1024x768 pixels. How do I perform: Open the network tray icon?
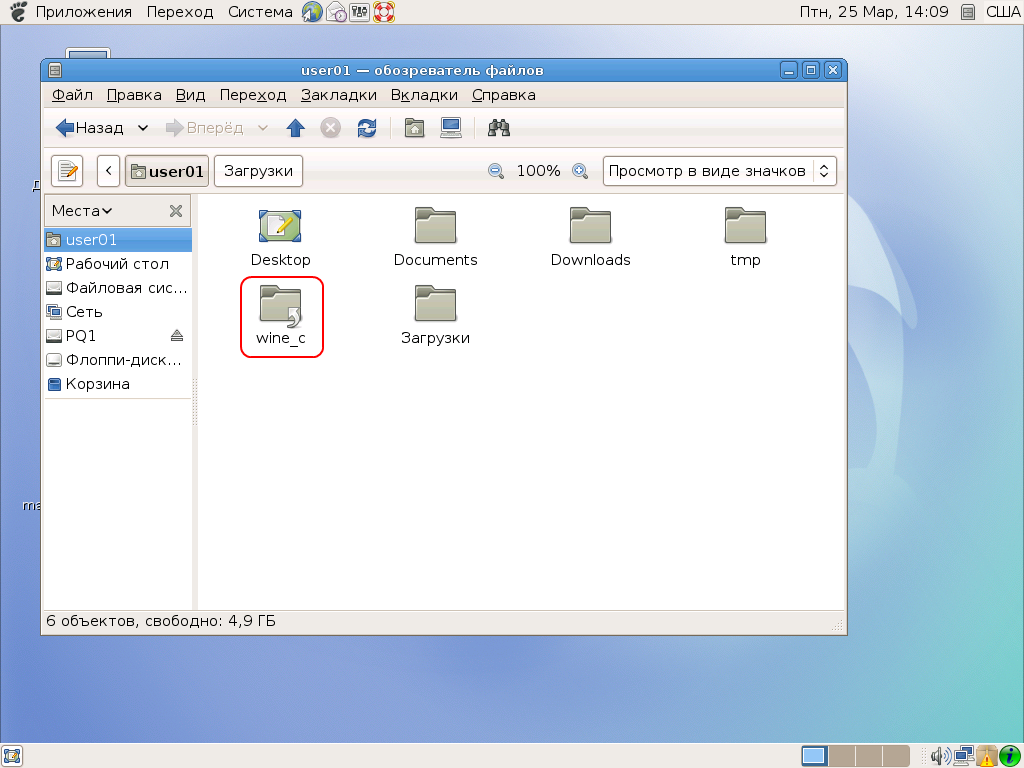[x=963, y=756]
